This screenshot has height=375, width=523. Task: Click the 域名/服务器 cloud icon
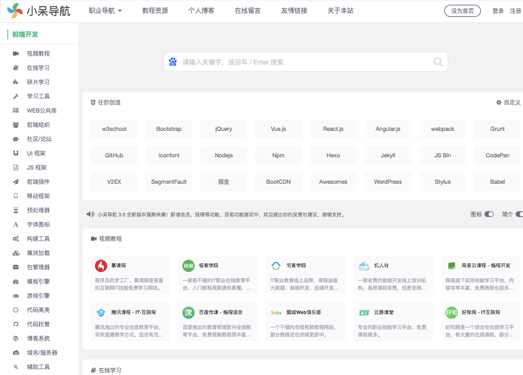16,353
